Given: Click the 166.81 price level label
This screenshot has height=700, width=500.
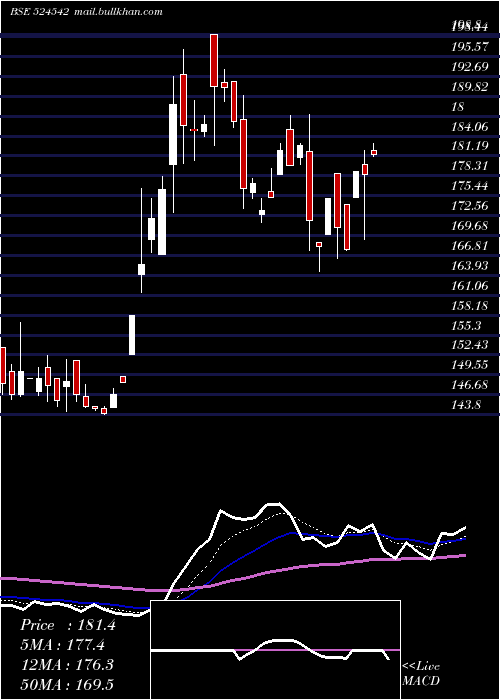Looking at the screenshot, I should (470, 245).
